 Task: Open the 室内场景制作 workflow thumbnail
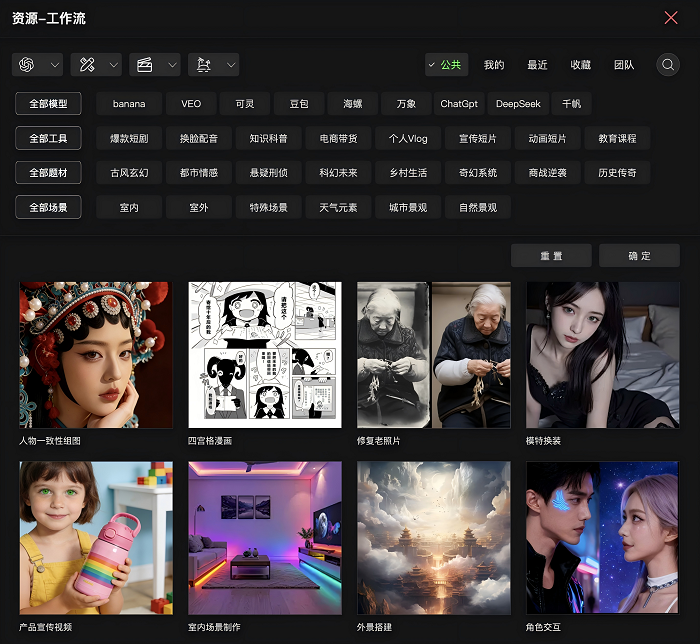(x=265, y=537)
